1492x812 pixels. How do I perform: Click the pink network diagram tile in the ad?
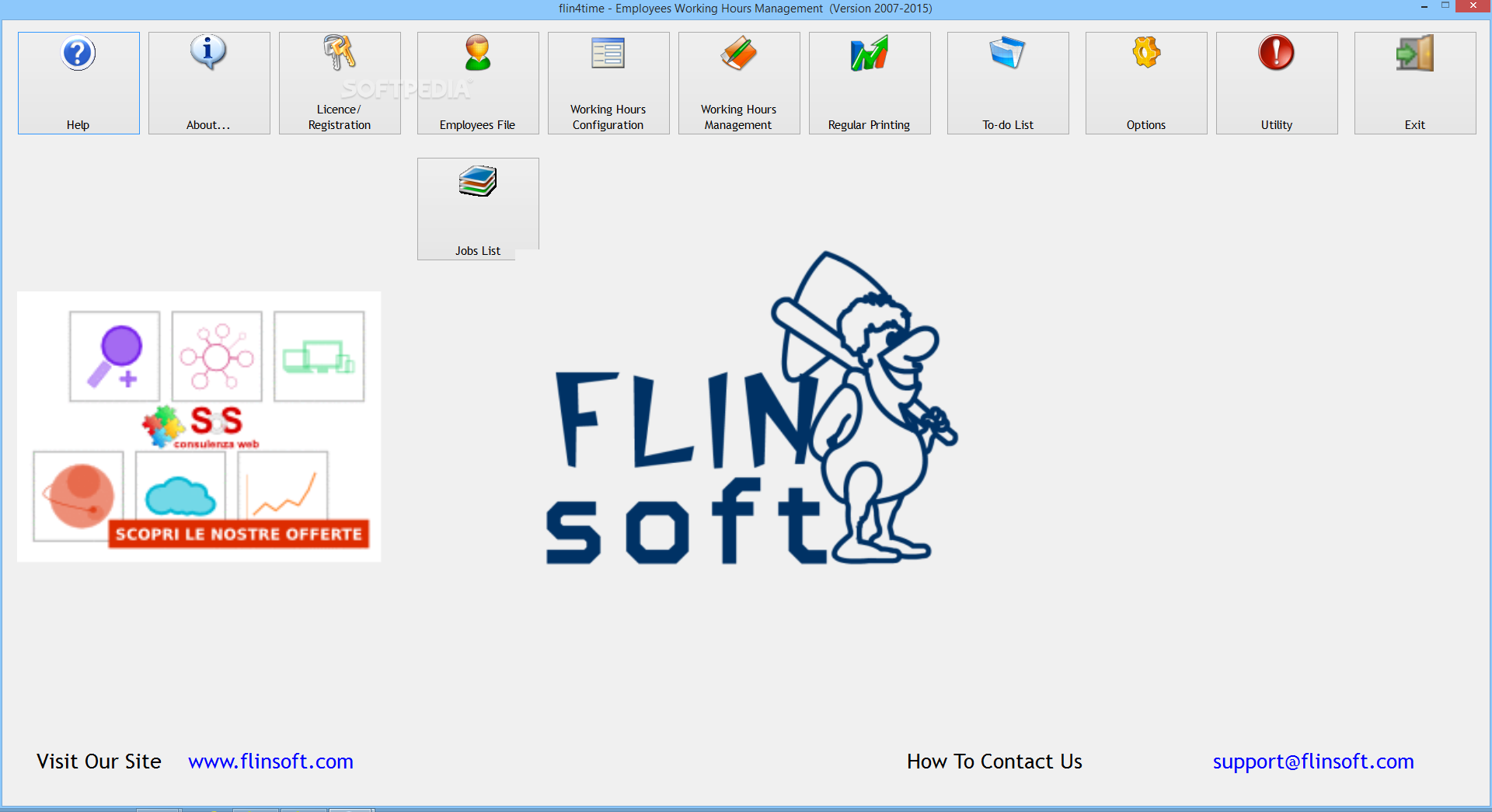[217, 357]
